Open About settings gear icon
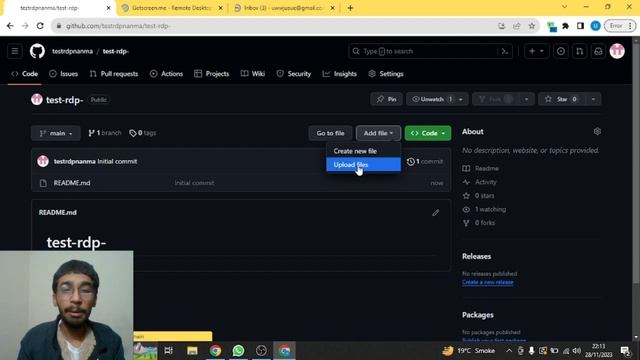This screenshot has height=360, width=640. click(597, 131)
